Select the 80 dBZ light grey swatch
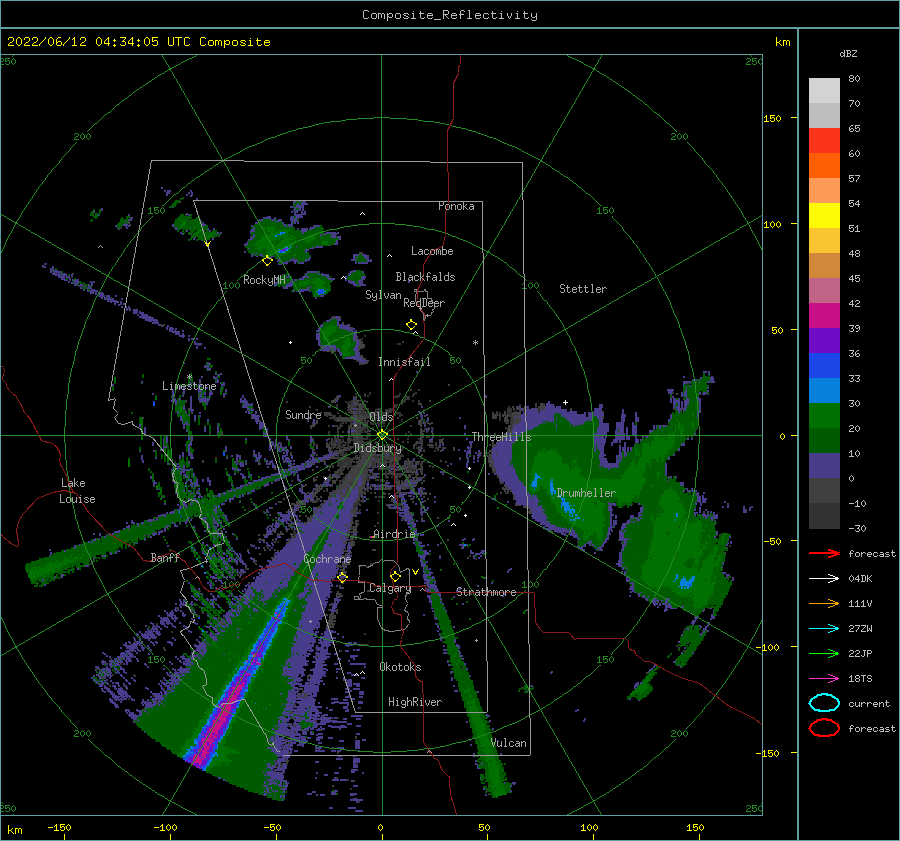 [824, 91]
